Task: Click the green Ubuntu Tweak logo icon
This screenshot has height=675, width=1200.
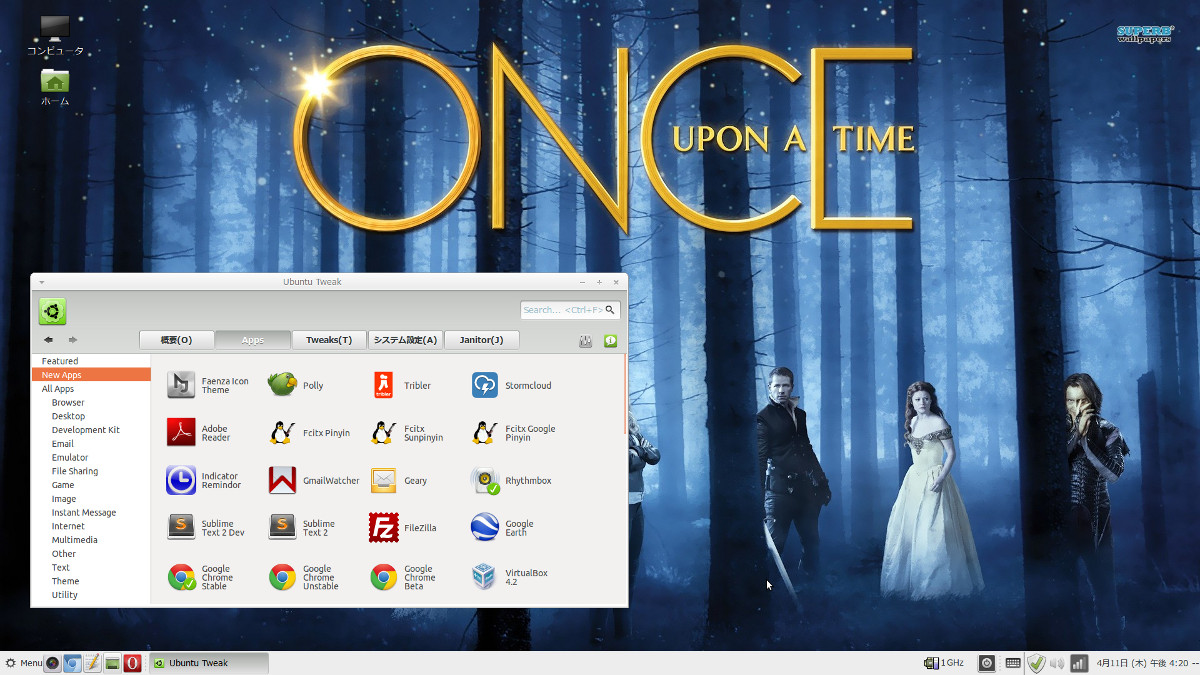Action: click(x=53, y=311)
